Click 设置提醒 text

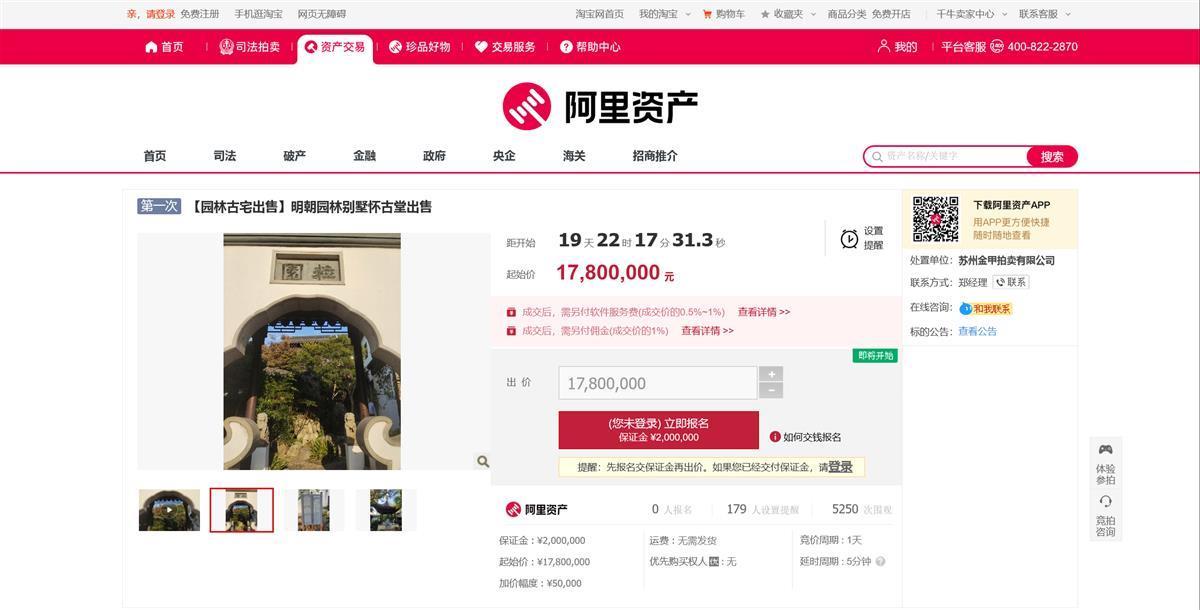[x=873, y=238]
